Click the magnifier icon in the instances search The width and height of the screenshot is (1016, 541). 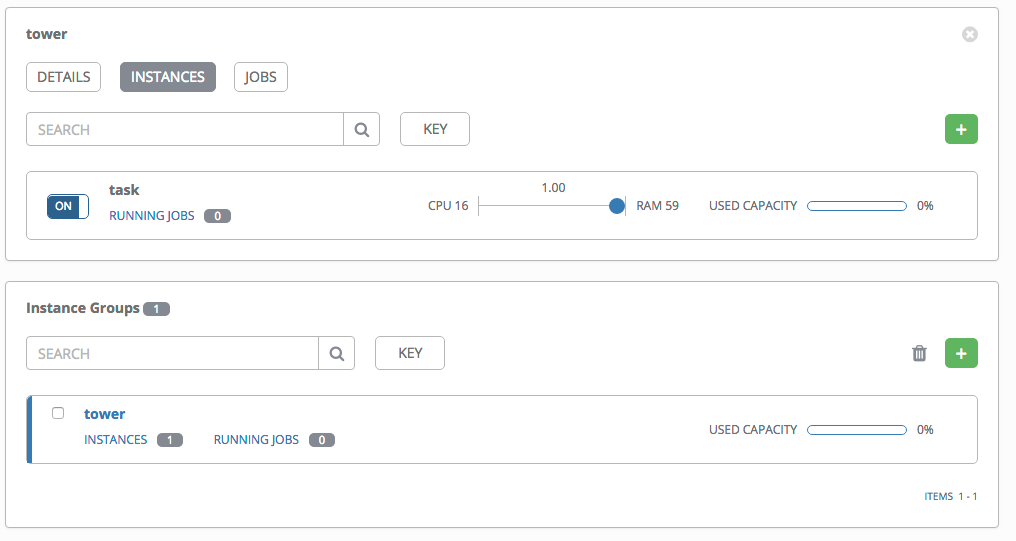[x=362, y=130]
